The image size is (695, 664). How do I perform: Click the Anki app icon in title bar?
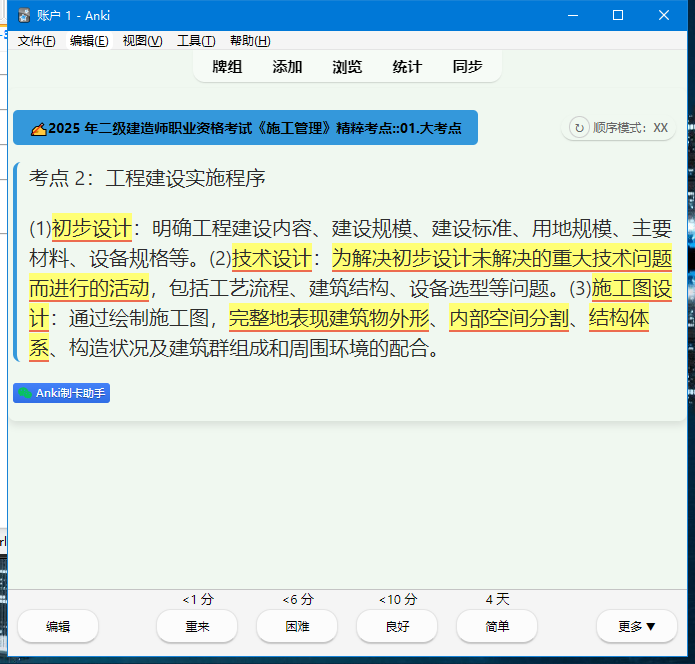click(24, 16)
